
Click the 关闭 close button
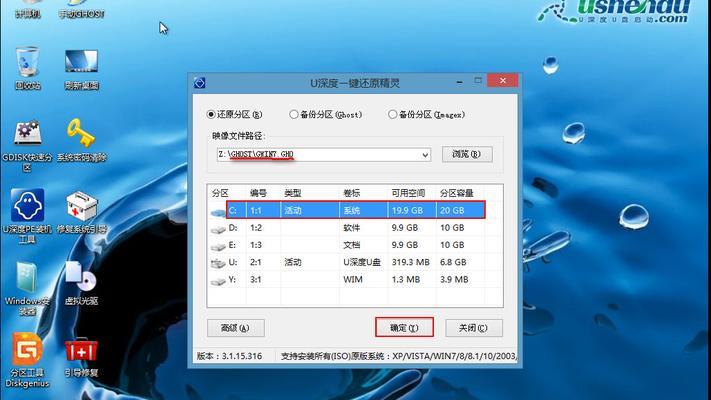[473, 328]
